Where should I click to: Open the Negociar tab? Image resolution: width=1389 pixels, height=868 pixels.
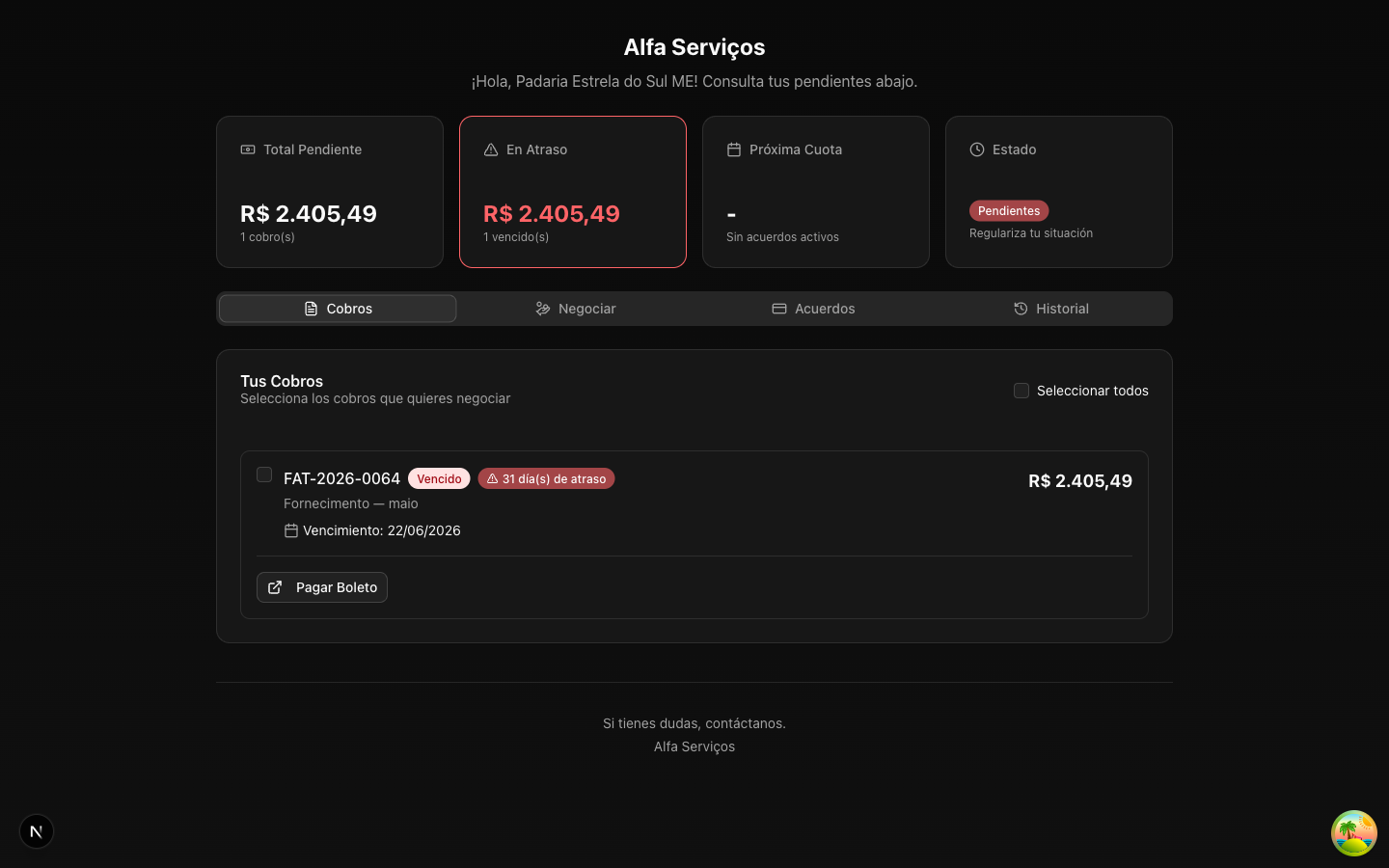point(576,309)
